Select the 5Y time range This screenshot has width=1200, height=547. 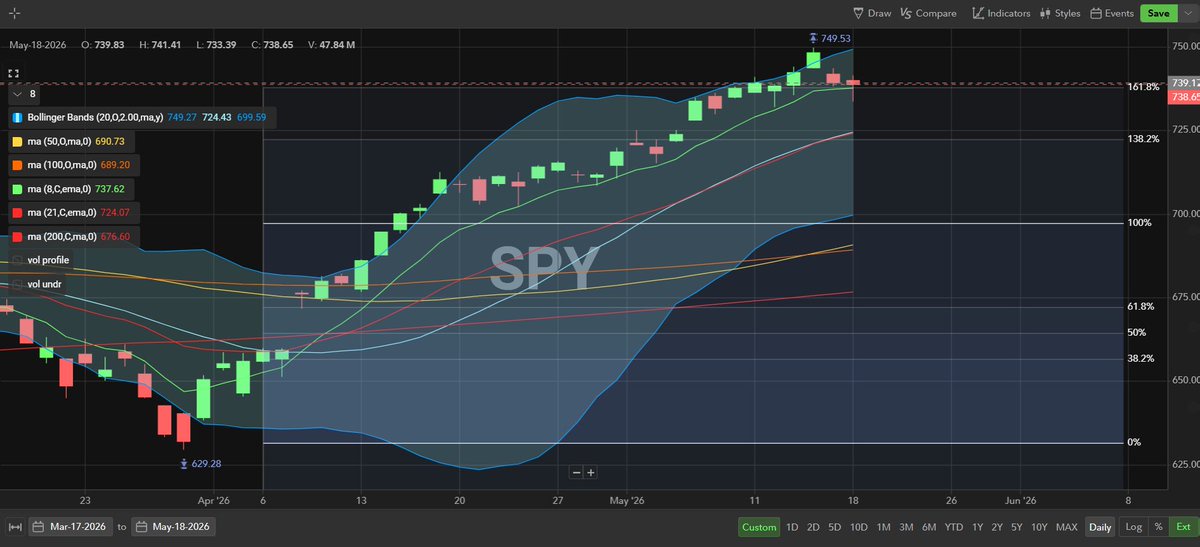(1016, 527)
